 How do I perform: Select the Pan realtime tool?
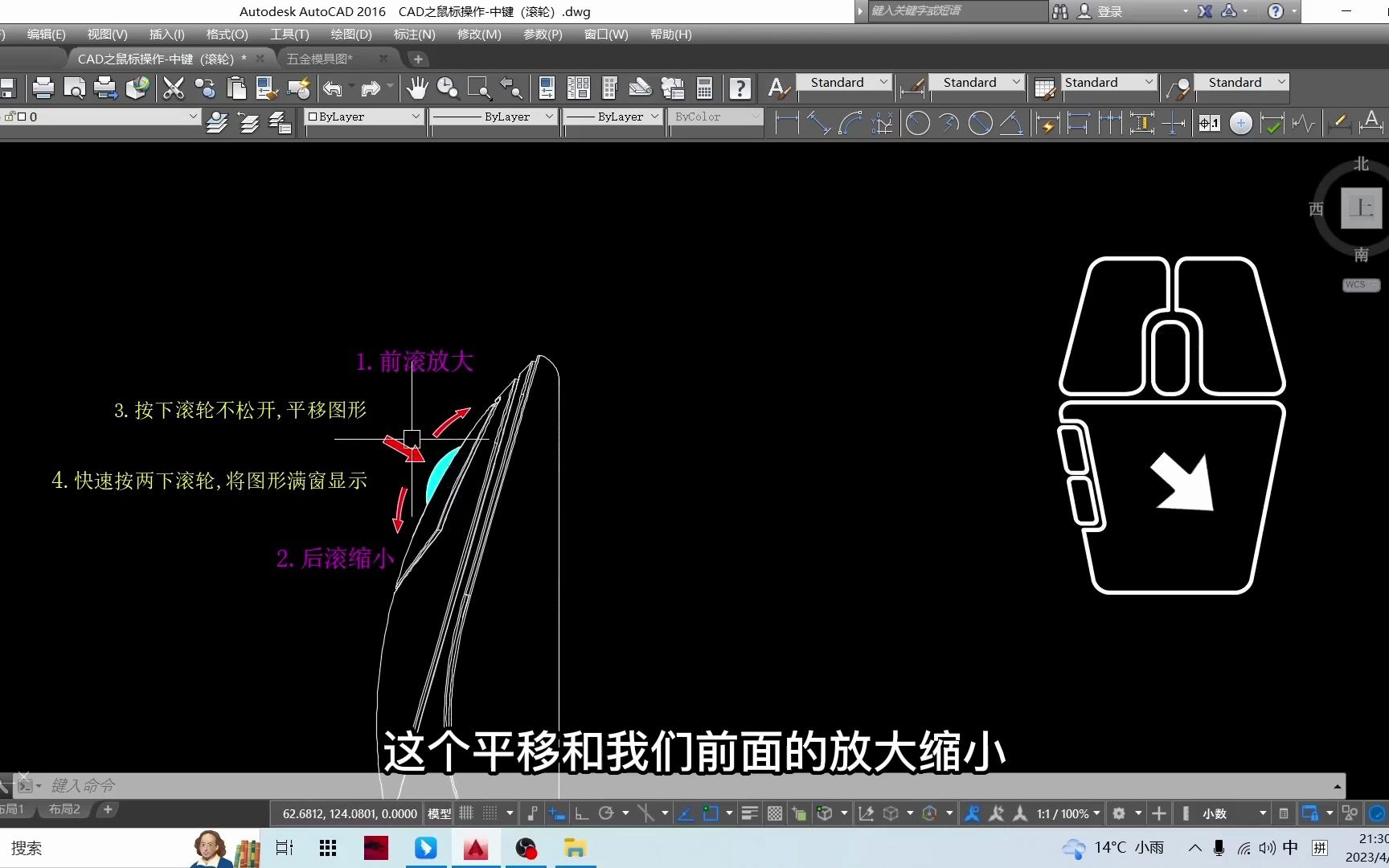click(417, 88)
